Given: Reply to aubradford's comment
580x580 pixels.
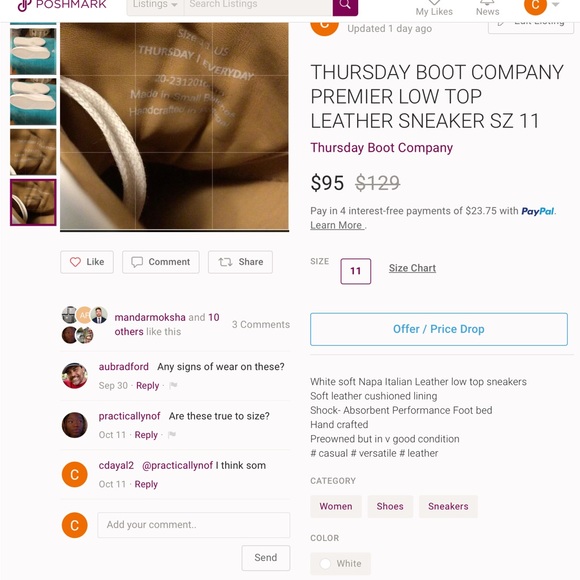Looking at the screenshot, I should tap(147, 385).
